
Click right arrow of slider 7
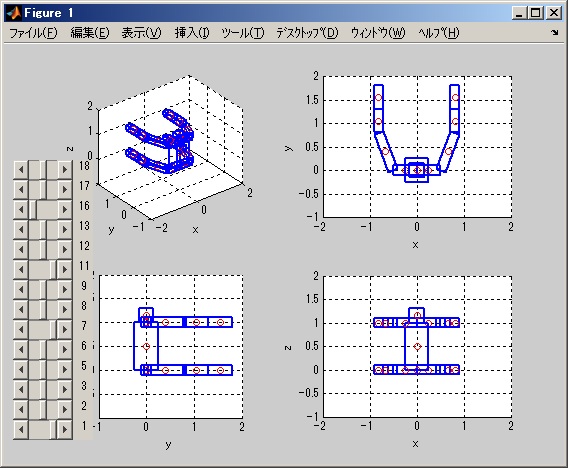pos(65,329)
